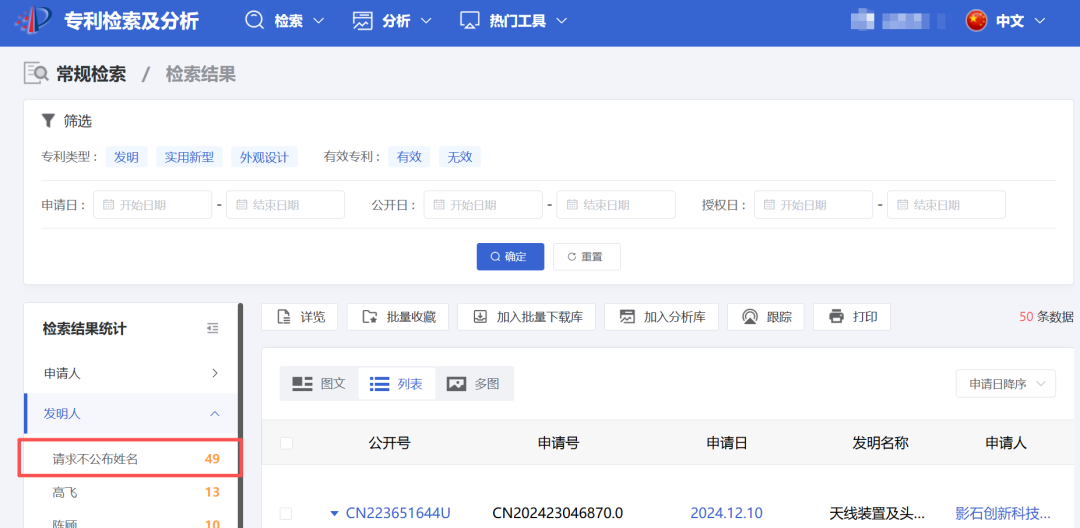Click 公开日 start date field
Screen dimensions: 1080x528
tap(483, 204)
